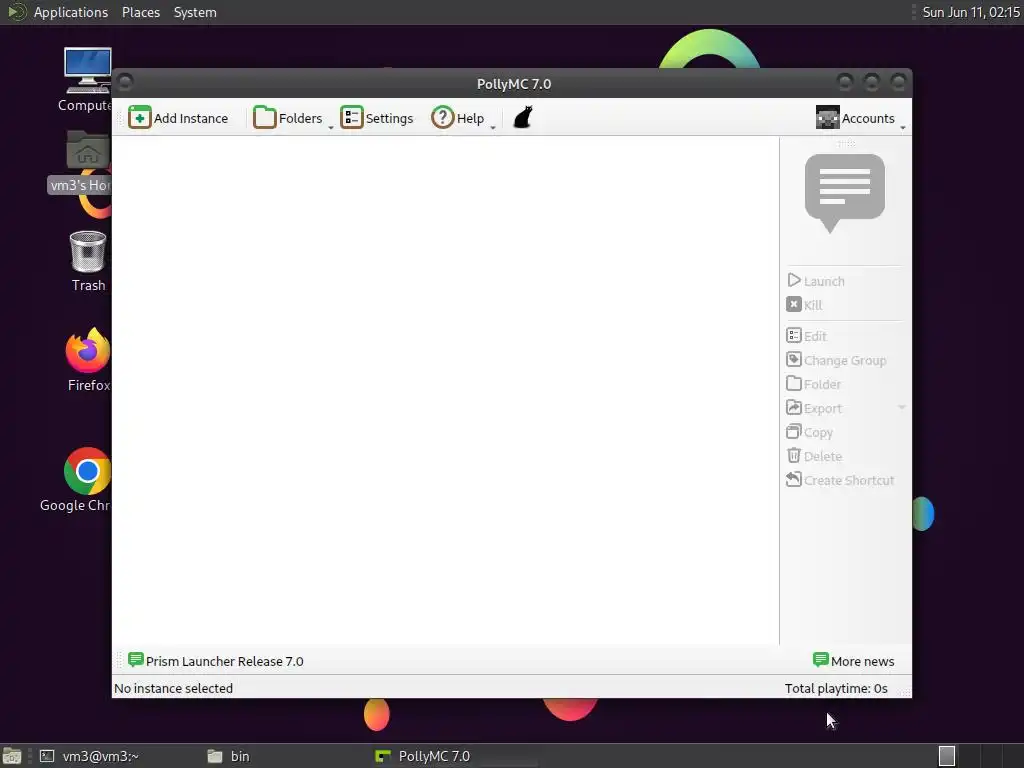Open PollyMC Settings

[377, 118]
